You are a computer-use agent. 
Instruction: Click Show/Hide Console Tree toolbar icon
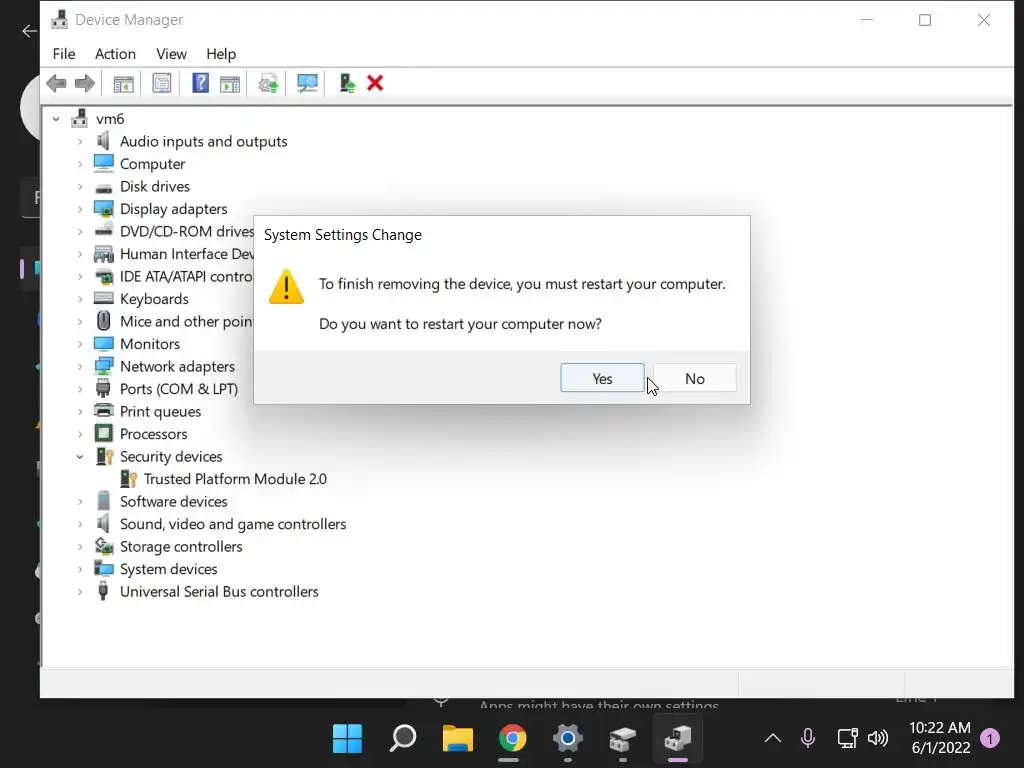tap(123, 83)
